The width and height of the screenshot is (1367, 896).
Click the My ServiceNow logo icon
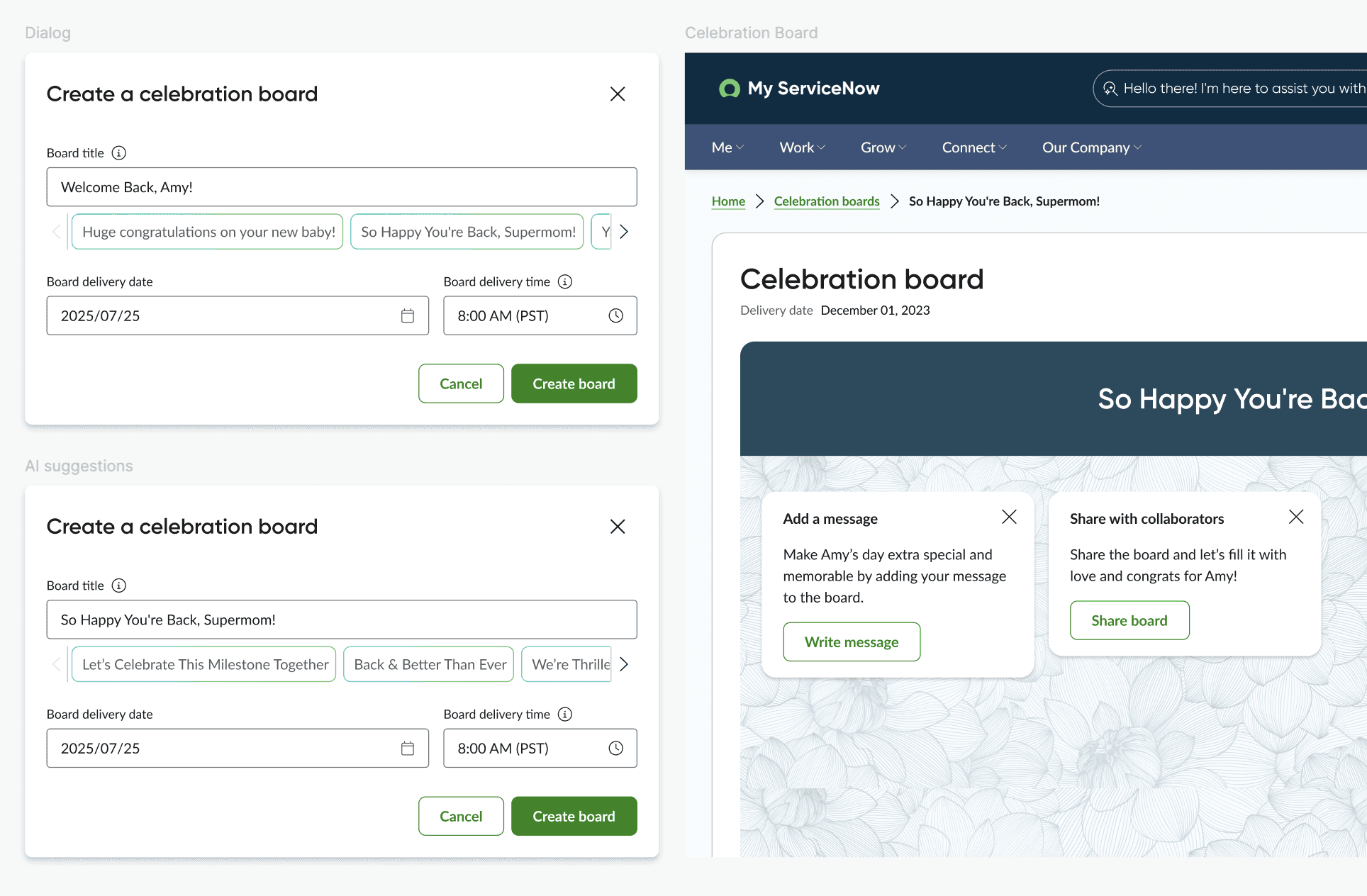tap(729, 89)
